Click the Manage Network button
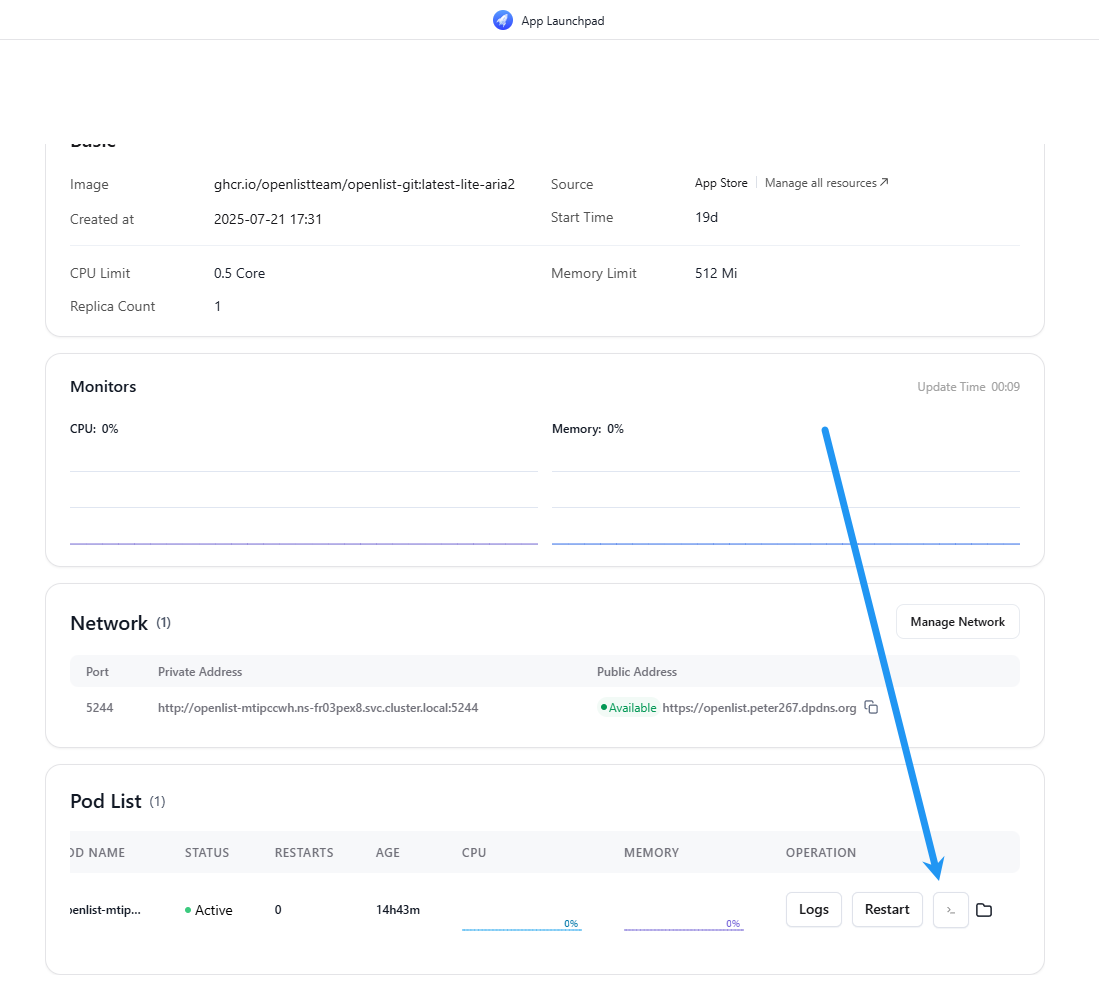 pos(957,622)
